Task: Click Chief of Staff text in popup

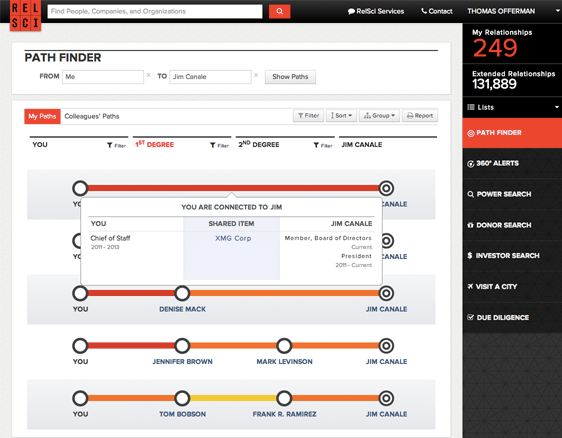Action: coord(110,238)
